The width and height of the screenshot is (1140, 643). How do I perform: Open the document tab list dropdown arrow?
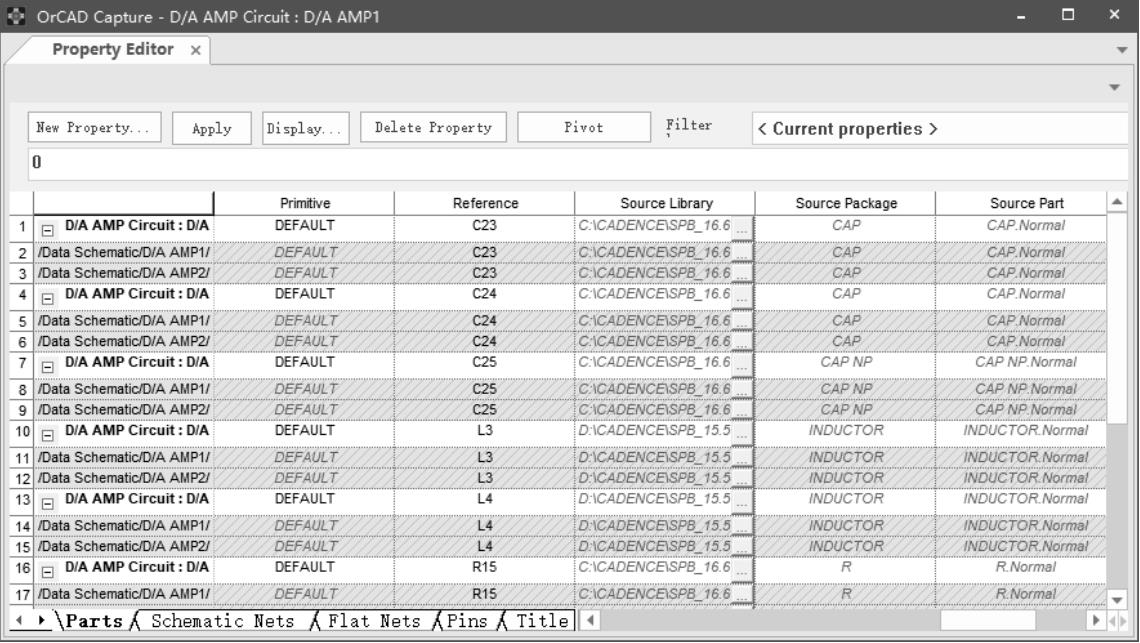[1122, 50]
